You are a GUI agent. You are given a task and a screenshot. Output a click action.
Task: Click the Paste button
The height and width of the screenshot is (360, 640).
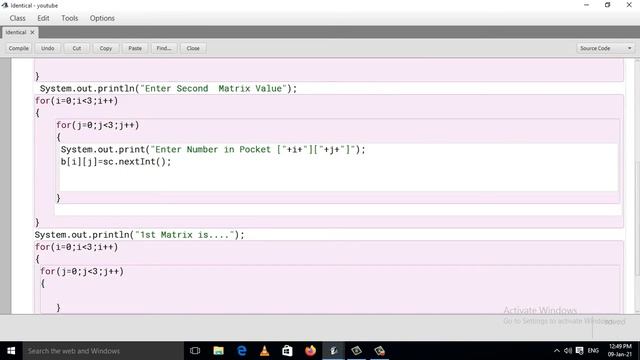coord(135,48)
